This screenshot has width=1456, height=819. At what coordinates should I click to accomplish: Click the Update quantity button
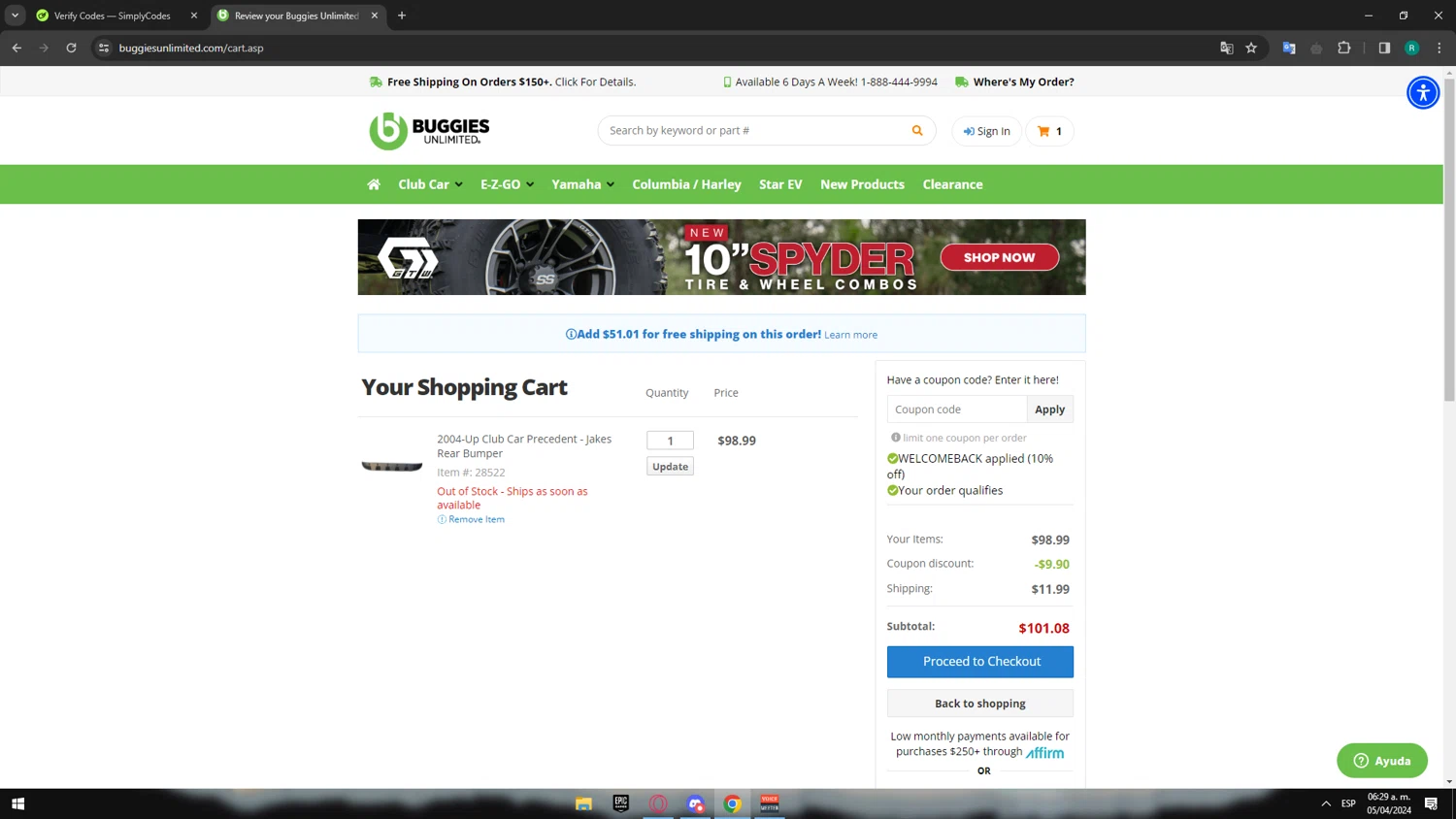click(670, 467)
